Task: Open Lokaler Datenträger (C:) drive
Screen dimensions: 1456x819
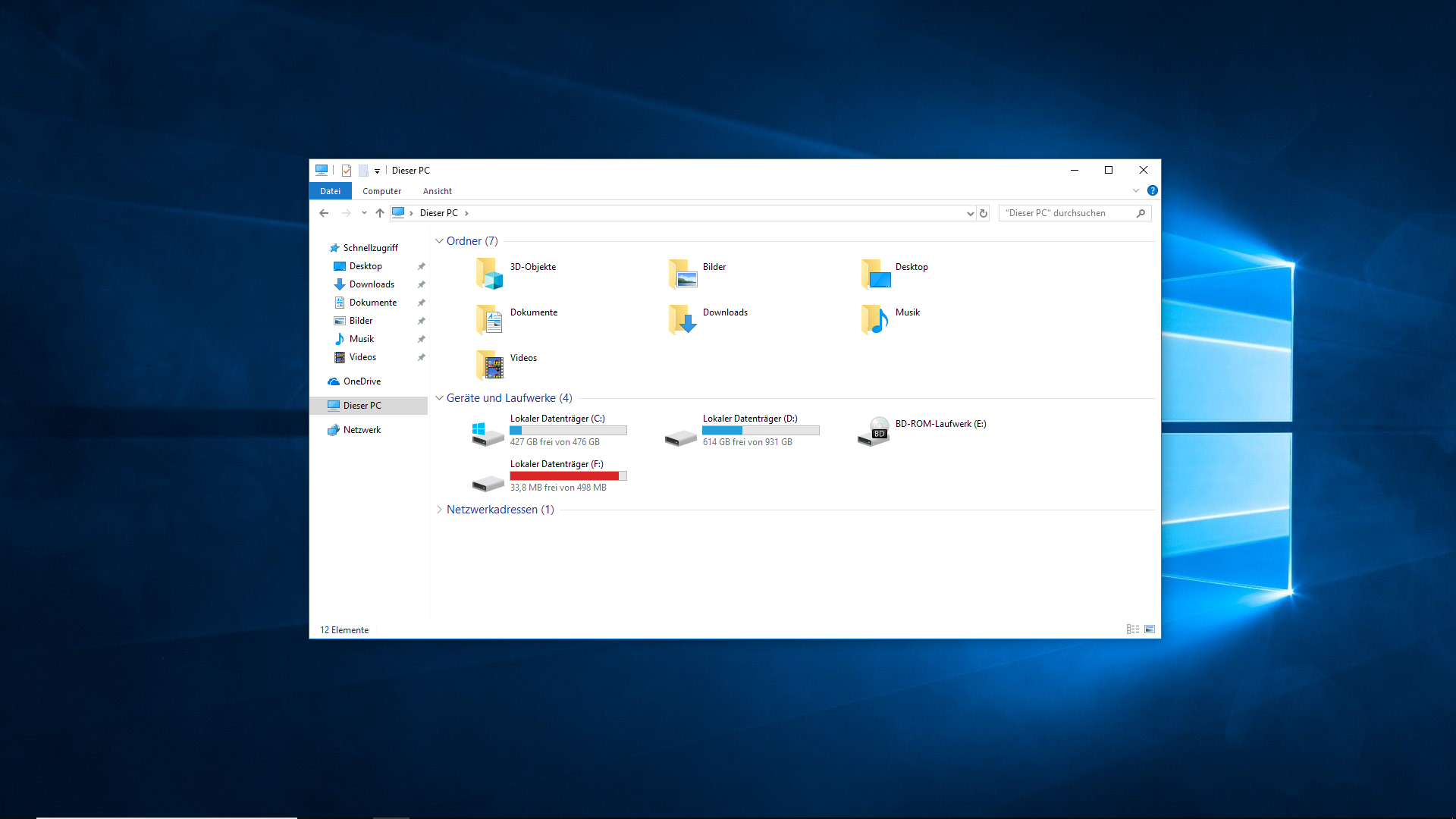Action: [x=488, y=433]
